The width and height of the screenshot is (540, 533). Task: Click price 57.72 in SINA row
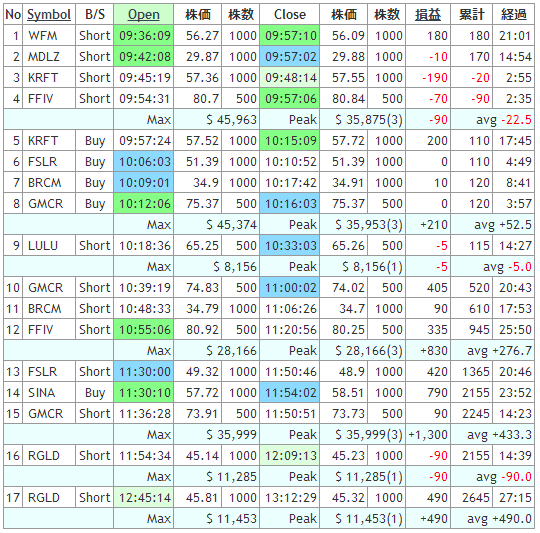198,393
